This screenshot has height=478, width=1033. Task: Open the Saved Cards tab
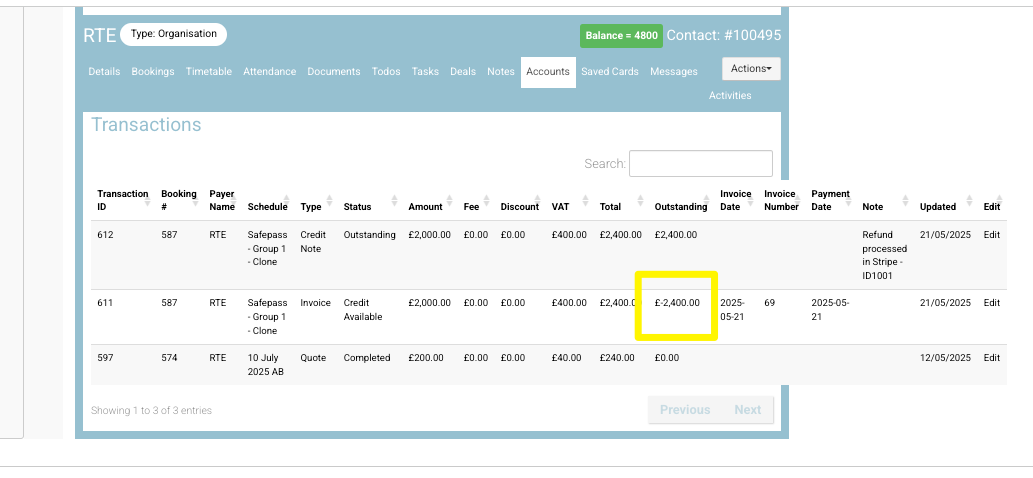click(x=610, y=72)
